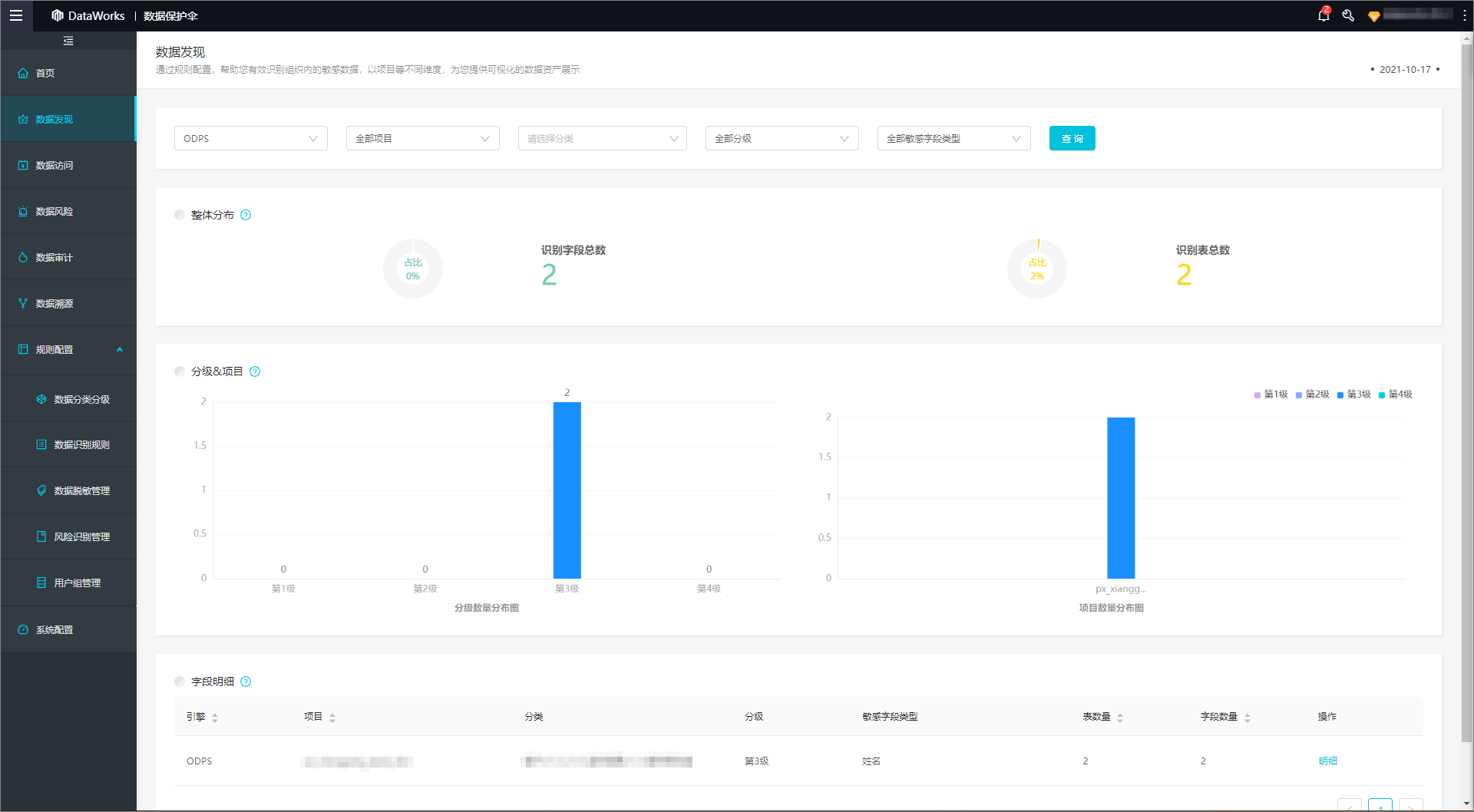The height and width of the screenshot is (812, 1474).
Task: Click the 查询 button
Action: coord(1072,138)
